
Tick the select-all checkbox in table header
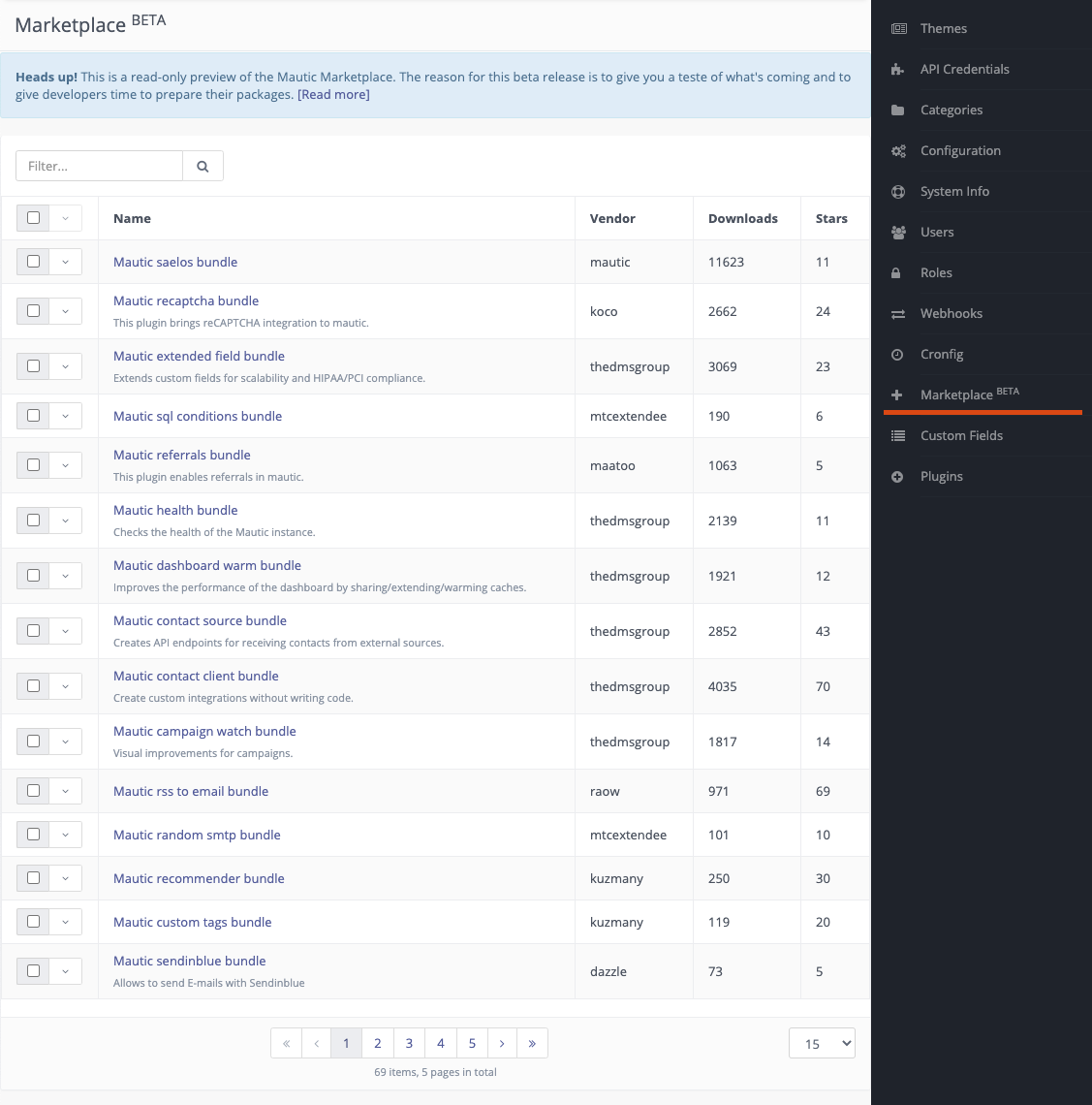coord(34,218)
